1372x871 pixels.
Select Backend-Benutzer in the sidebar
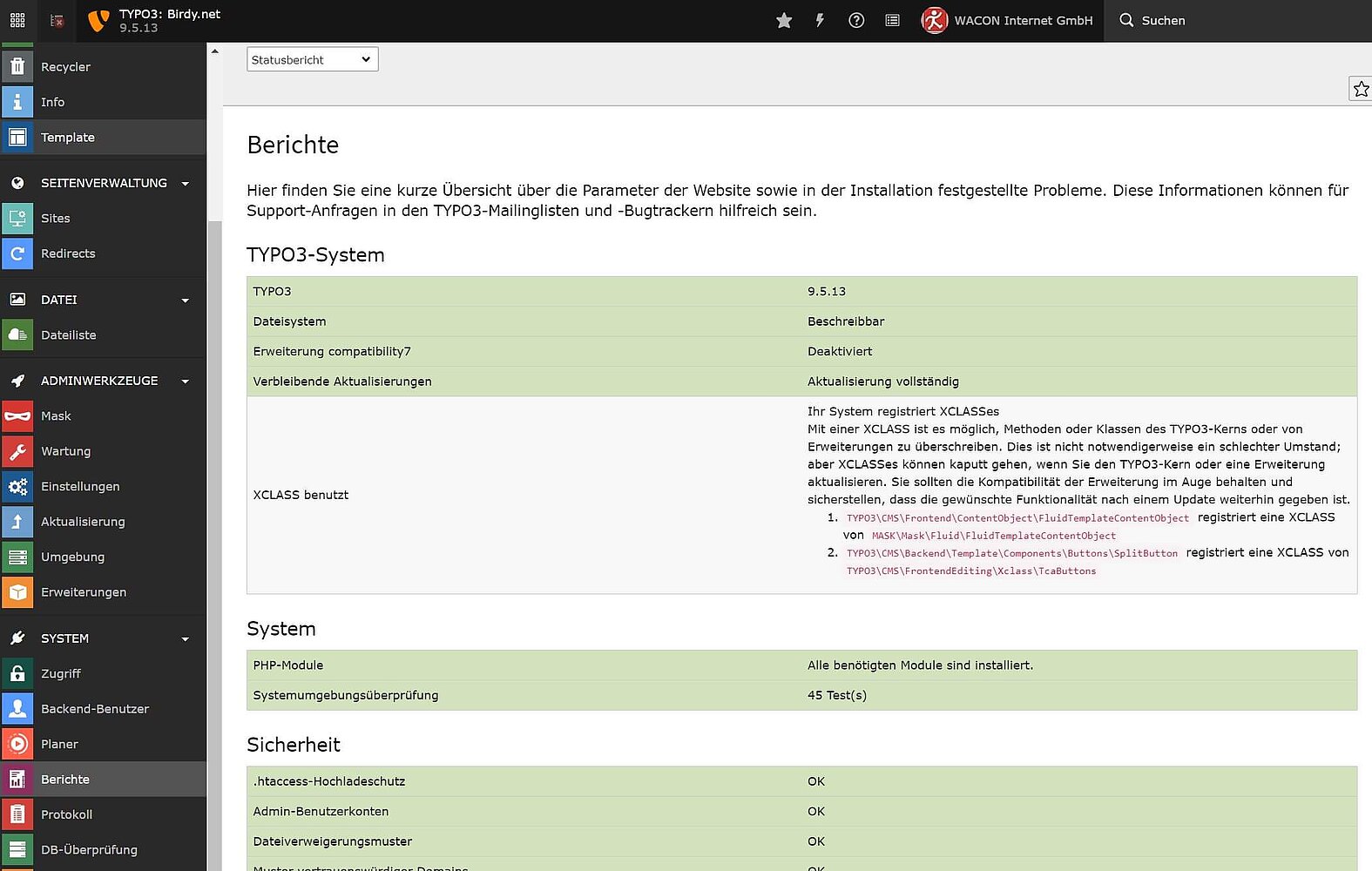pos(95,709)
